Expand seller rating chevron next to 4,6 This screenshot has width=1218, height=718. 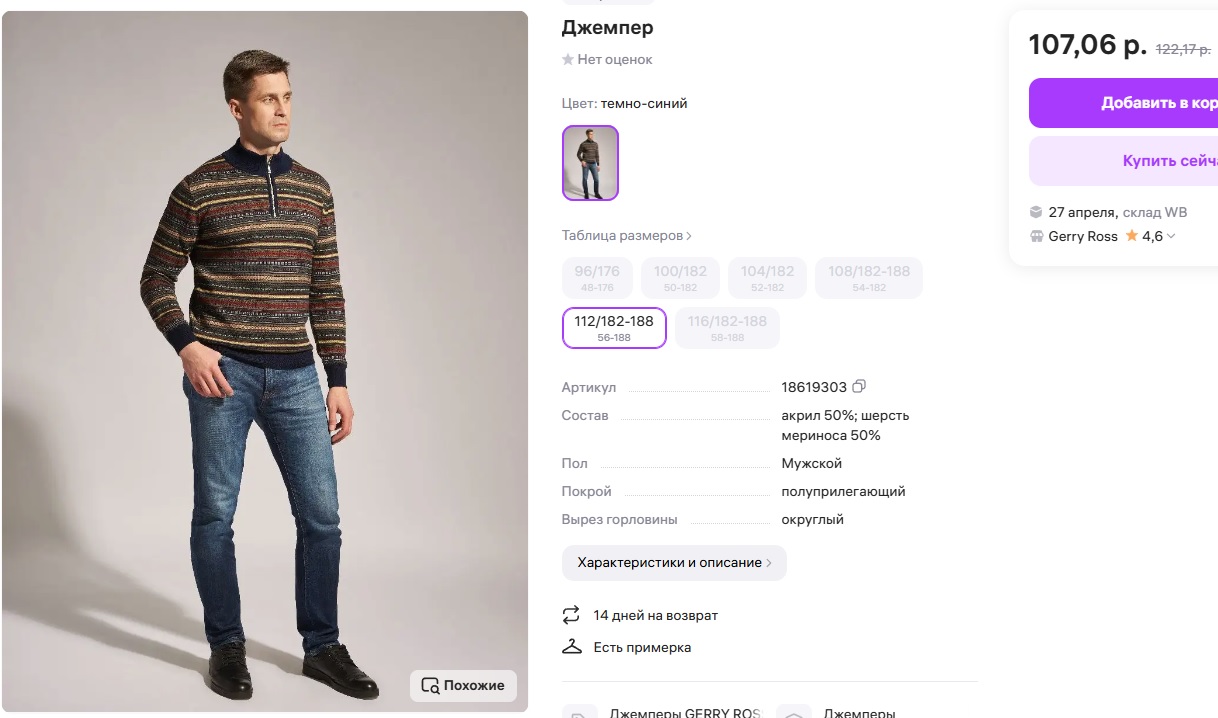1171,237
